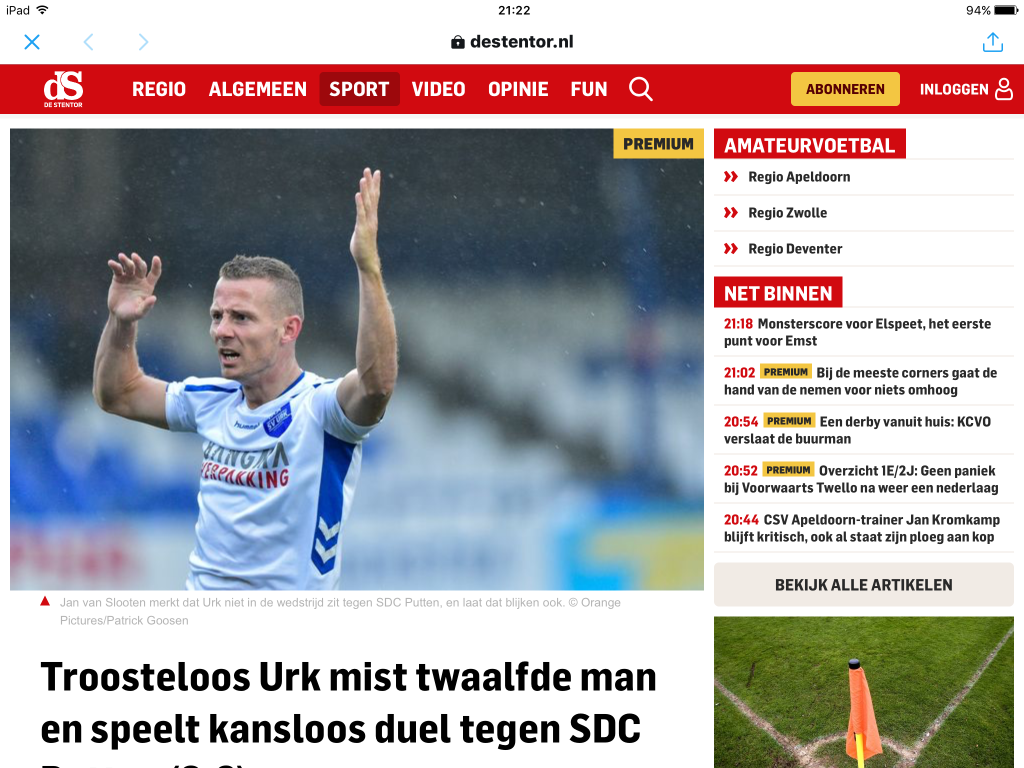This screenshot has height=768, width=1024.
Task: Open the De Stentor logo home link
Action: (x=63, y=89)
